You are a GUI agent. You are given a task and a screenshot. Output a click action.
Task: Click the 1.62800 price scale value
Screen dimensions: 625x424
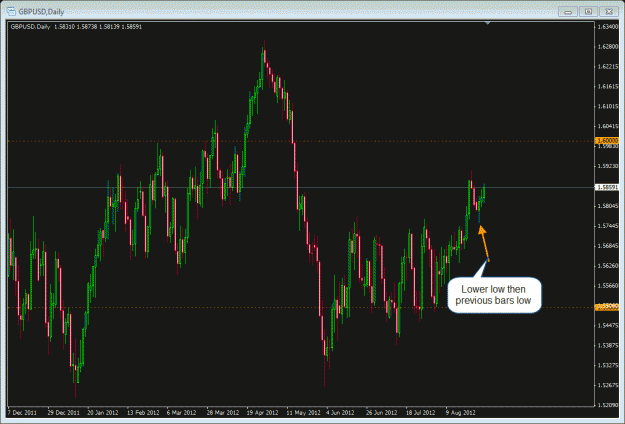(x=608, y=47)
